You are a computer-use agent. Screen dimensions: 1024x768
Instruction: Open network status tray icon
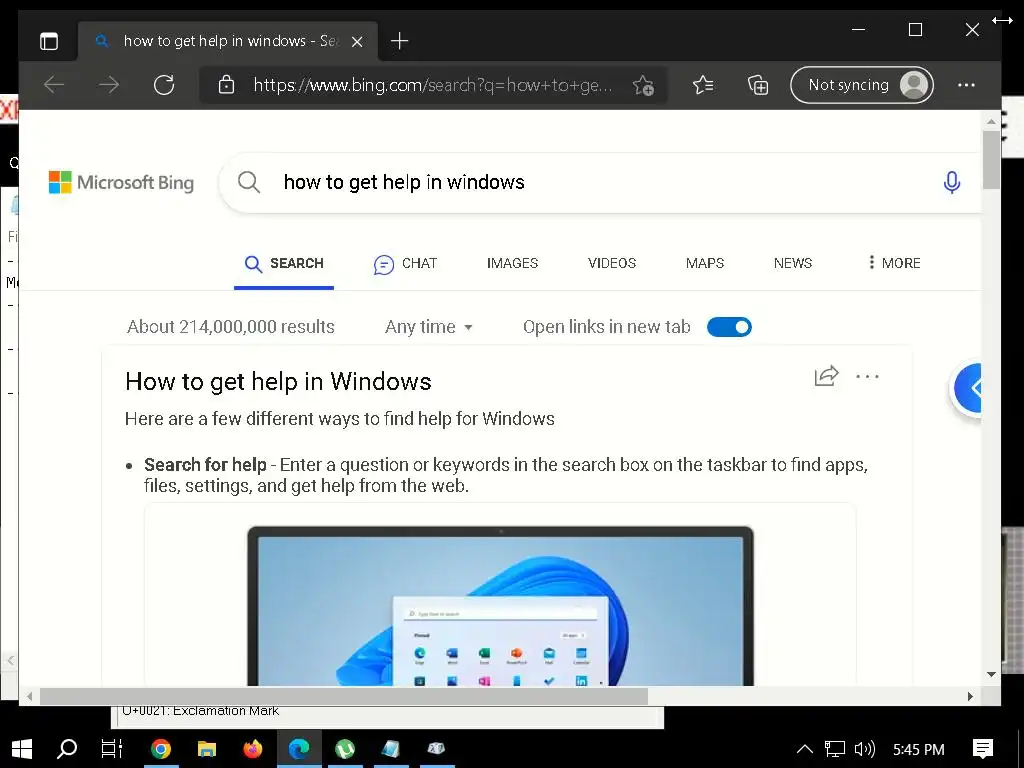pyautogui.click(x=835, y=749)
